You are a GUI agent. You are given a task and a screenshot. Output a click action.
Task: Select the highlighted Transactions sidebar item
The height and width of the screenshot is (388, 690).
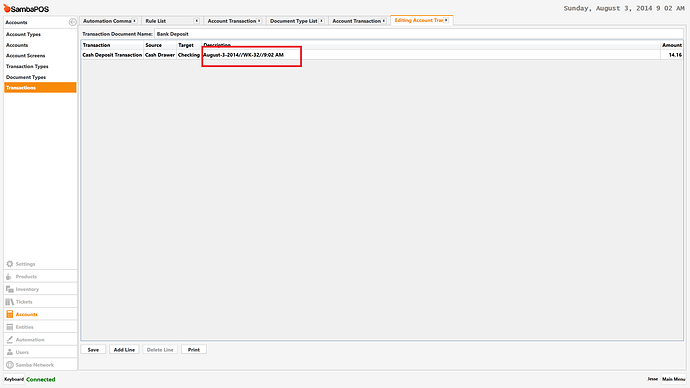click(x=40, y=88)
